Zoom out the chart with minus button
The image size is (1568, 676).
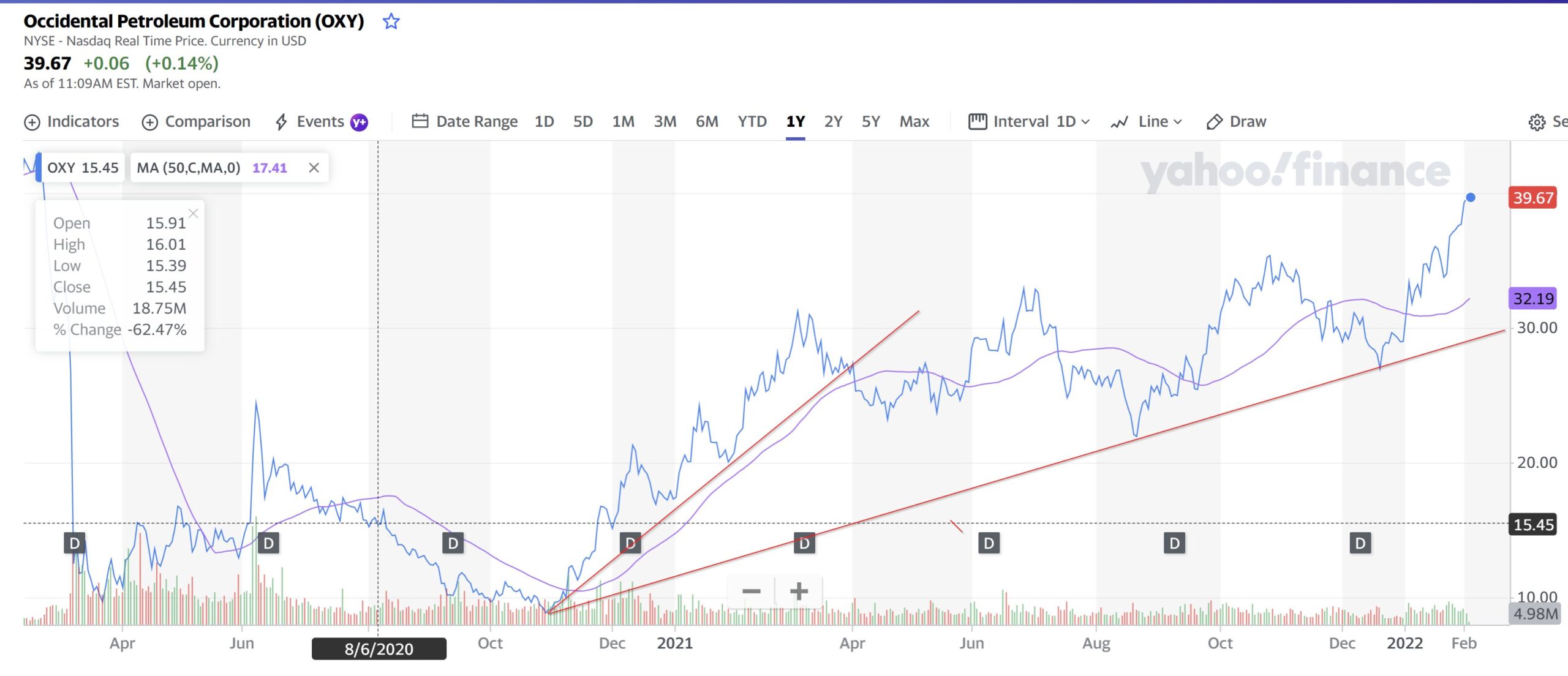[751, 591]
